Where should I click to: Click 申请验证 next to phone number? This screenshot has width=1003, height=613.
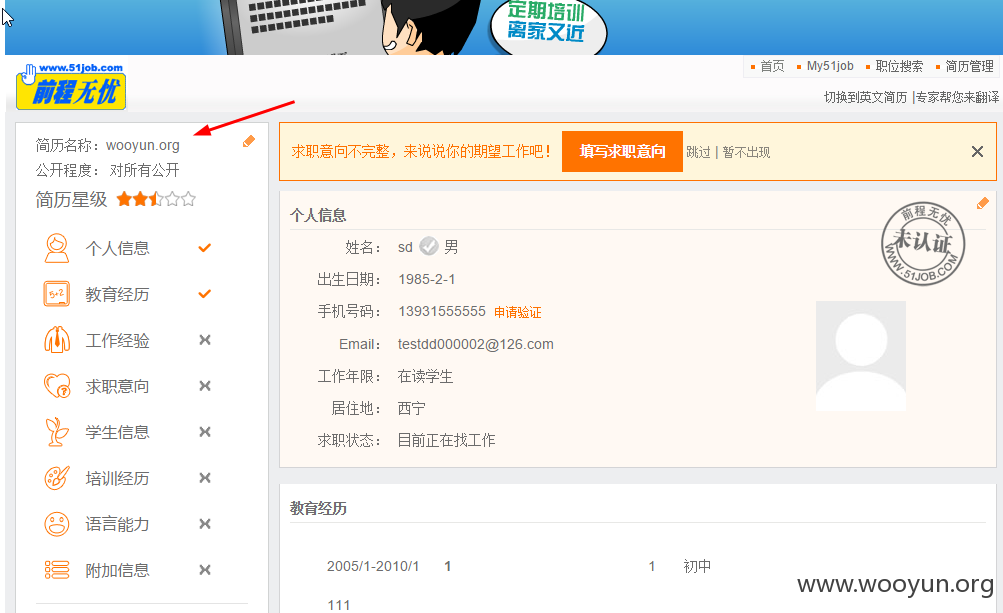point(517,312)
